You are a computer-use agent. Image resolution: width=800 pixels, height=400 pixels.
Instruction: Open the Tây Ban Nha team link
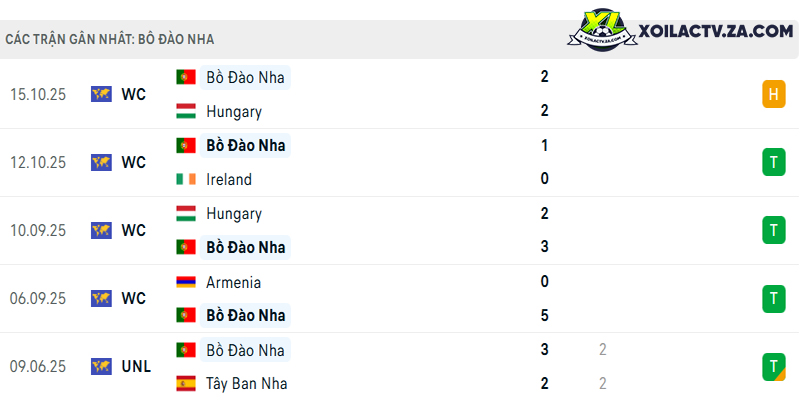(x=246, y=384)
